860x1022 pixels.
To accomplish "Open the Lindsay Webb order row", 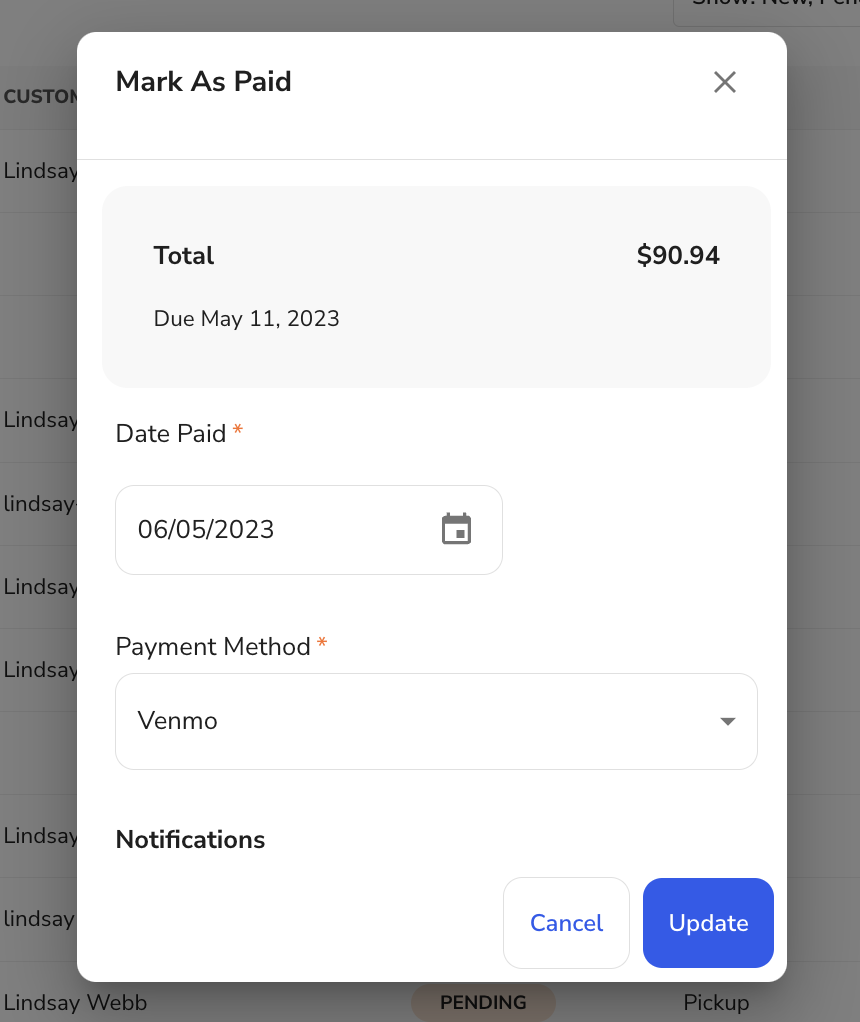I will 75,1002.
